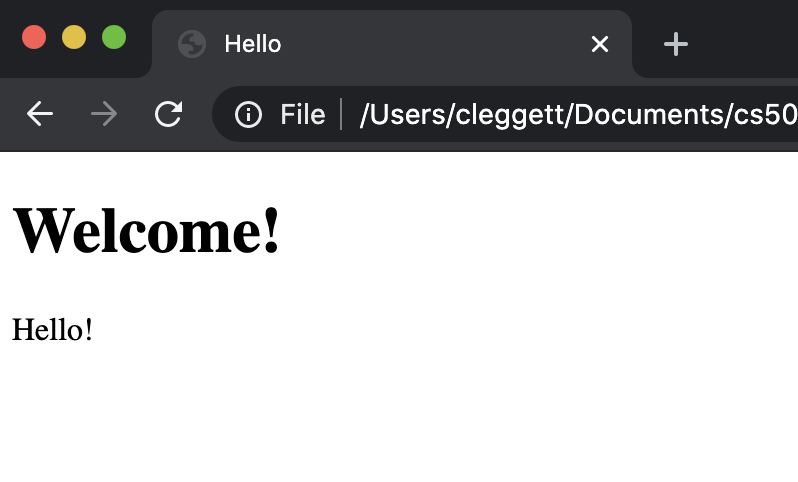Click the red window close button

point(34,37)
